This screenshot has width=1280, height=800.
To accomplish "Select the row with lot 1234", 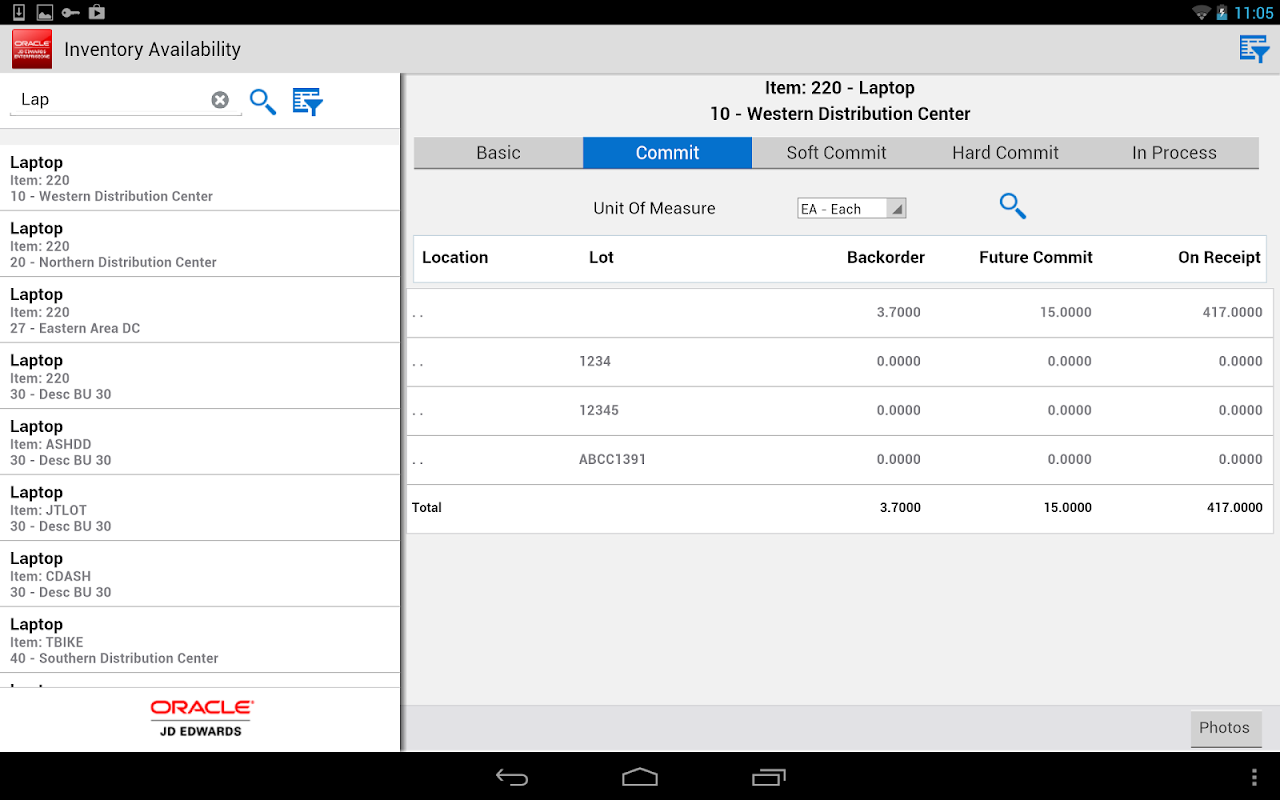I will pyautogui.click(x=840, y=362).
